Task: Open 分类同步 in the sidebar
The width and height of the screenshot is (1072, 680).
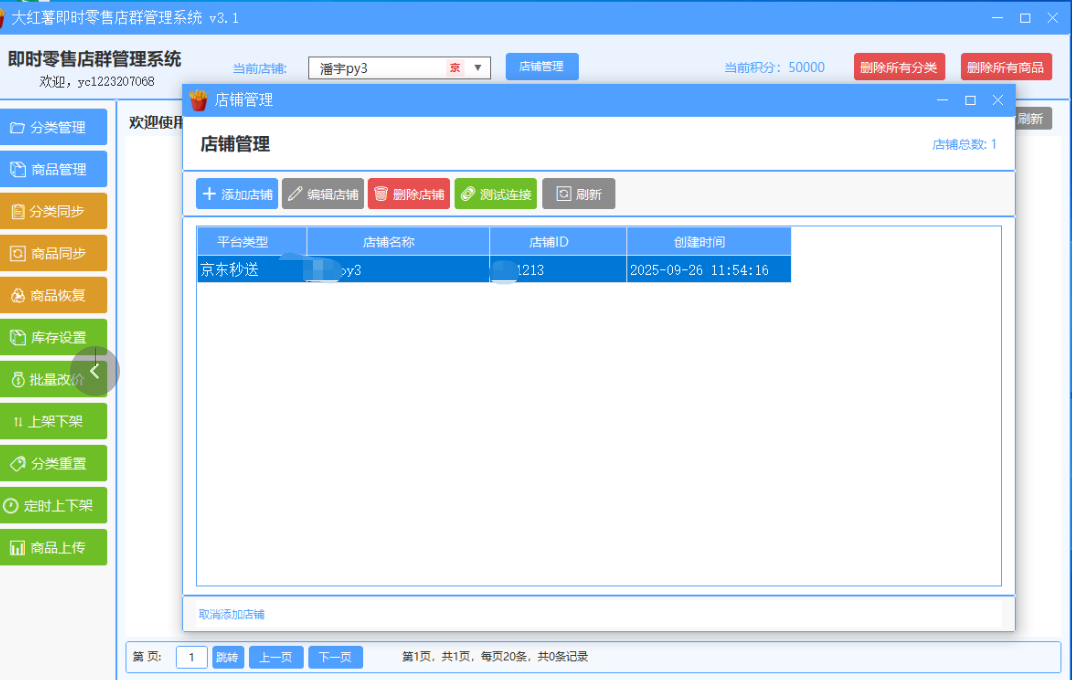Action: (x=53, y=211)
